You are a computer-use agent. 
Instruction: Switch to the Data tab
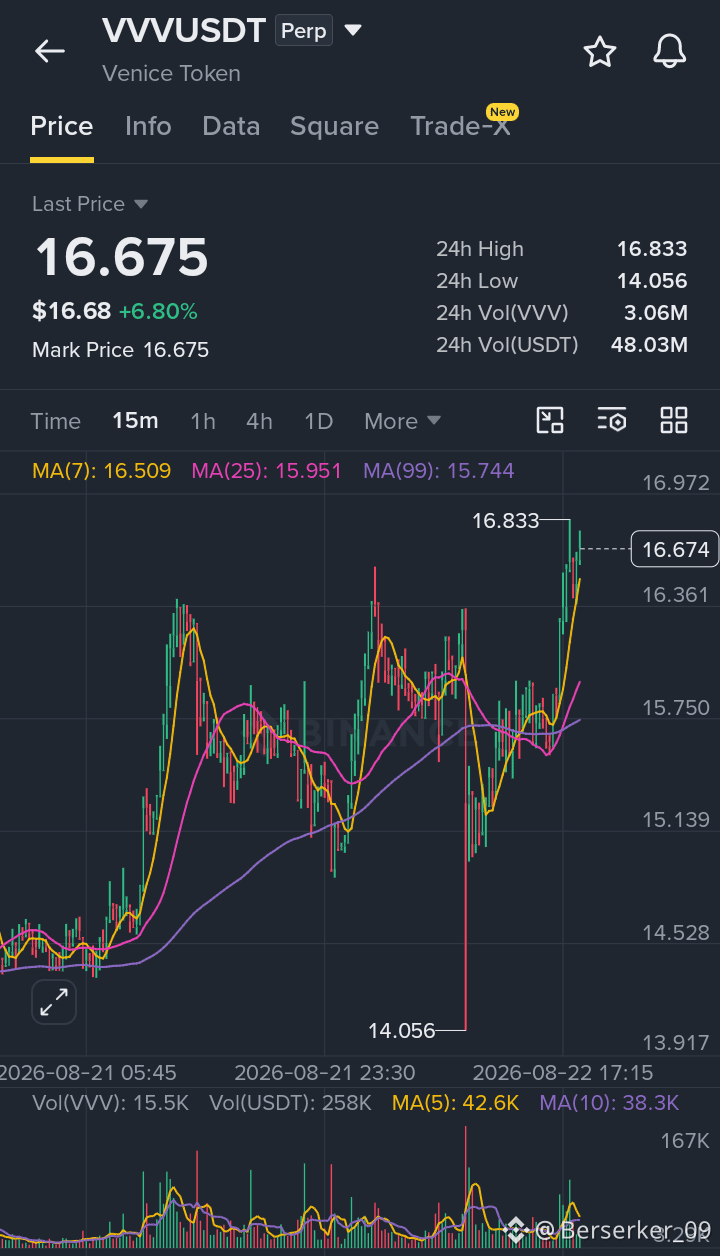point(231,126)
